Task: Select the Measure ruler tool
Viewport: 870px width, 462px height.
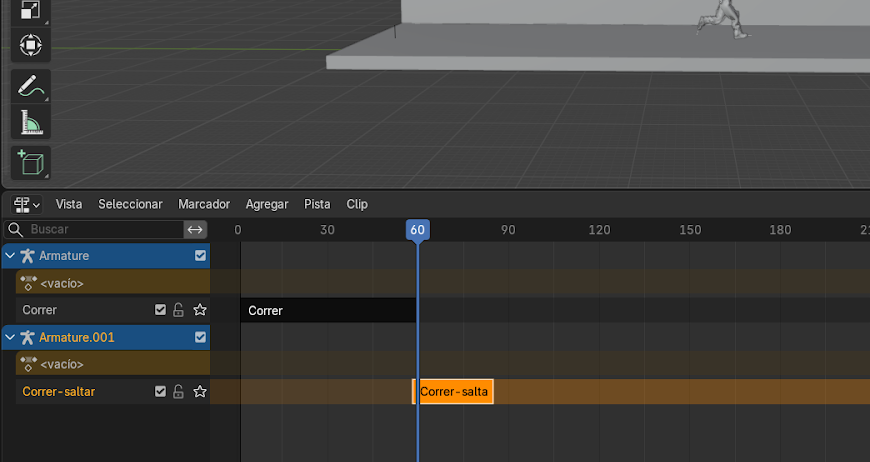Action: tap(30, 123)
